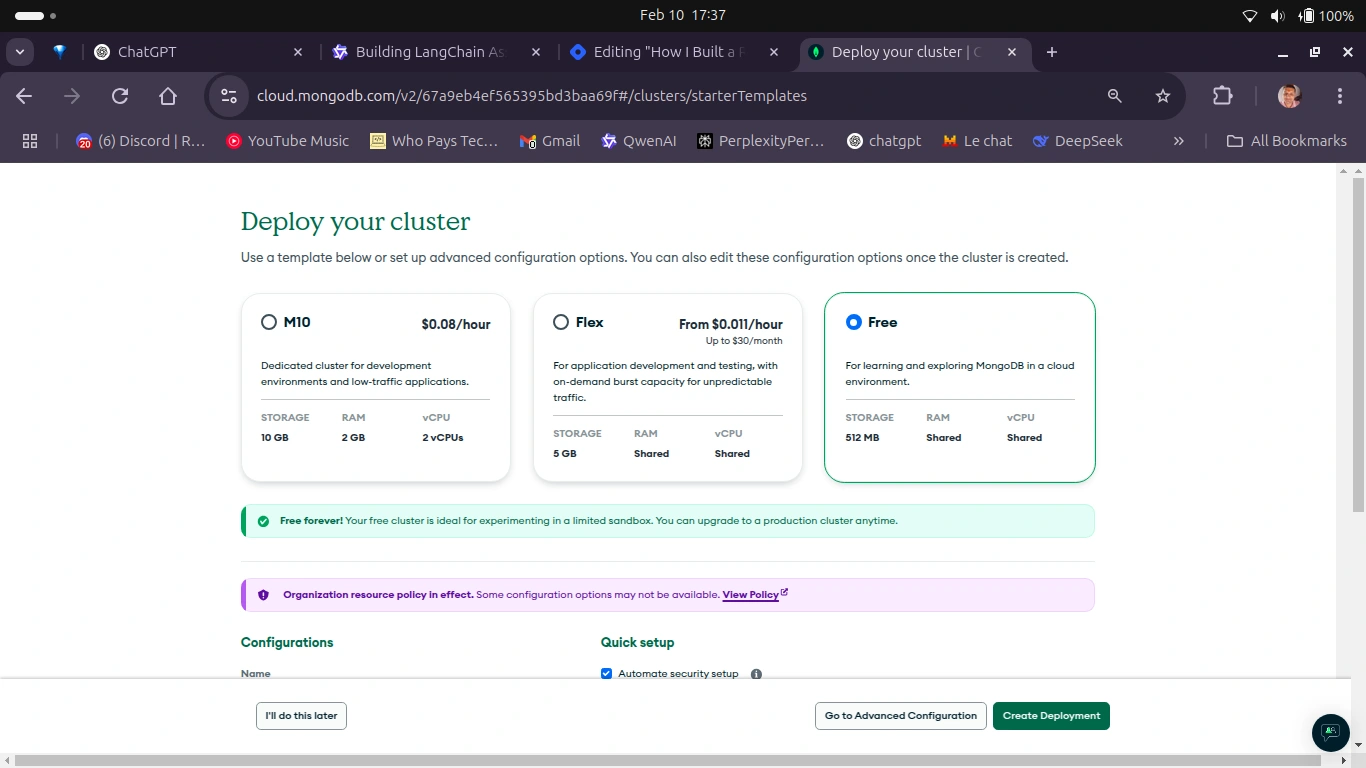The width and height of the screenshot is (1366, 768).
Task: Reload the page
Action: coord(120,96)
